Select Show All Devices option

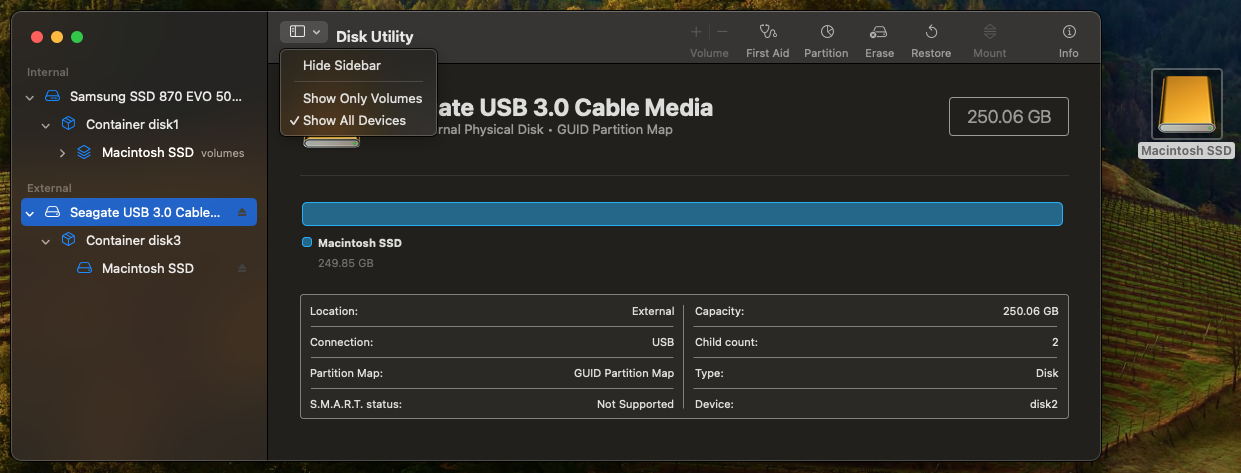354,121
